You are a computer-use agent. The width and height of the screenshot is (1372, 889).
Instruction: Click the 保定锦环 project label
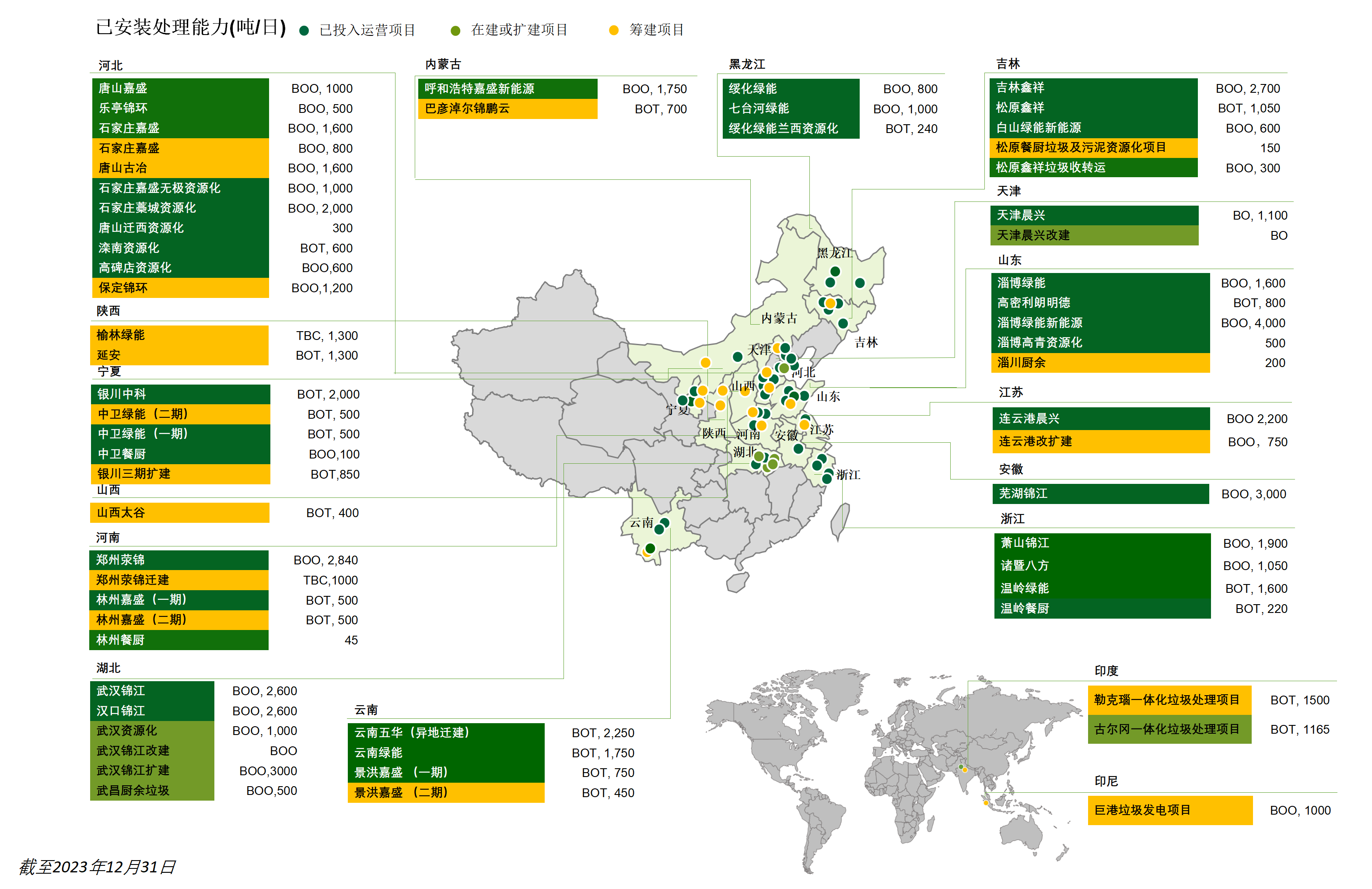coord(180,288)
